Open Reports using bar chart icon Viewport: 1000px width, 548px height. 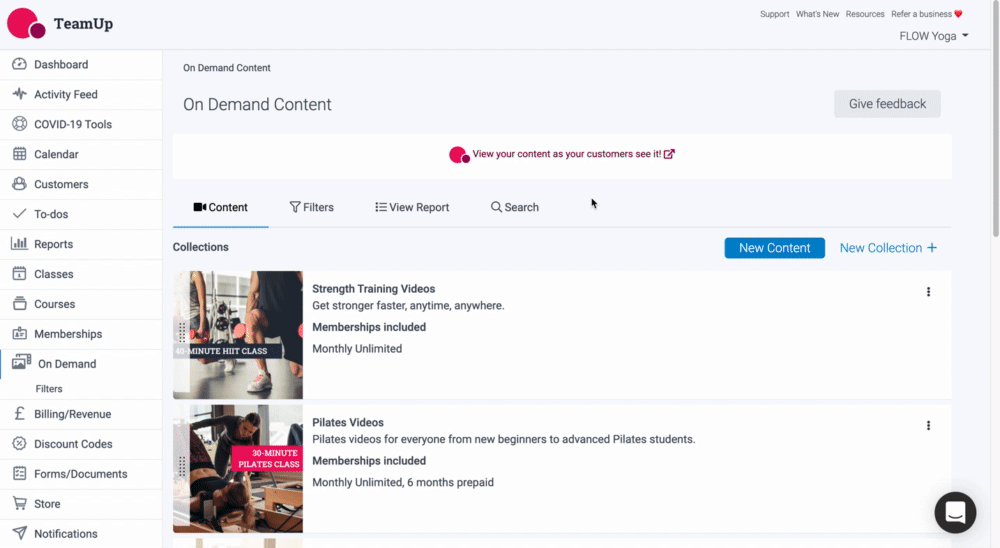click(x=19, y=245)
